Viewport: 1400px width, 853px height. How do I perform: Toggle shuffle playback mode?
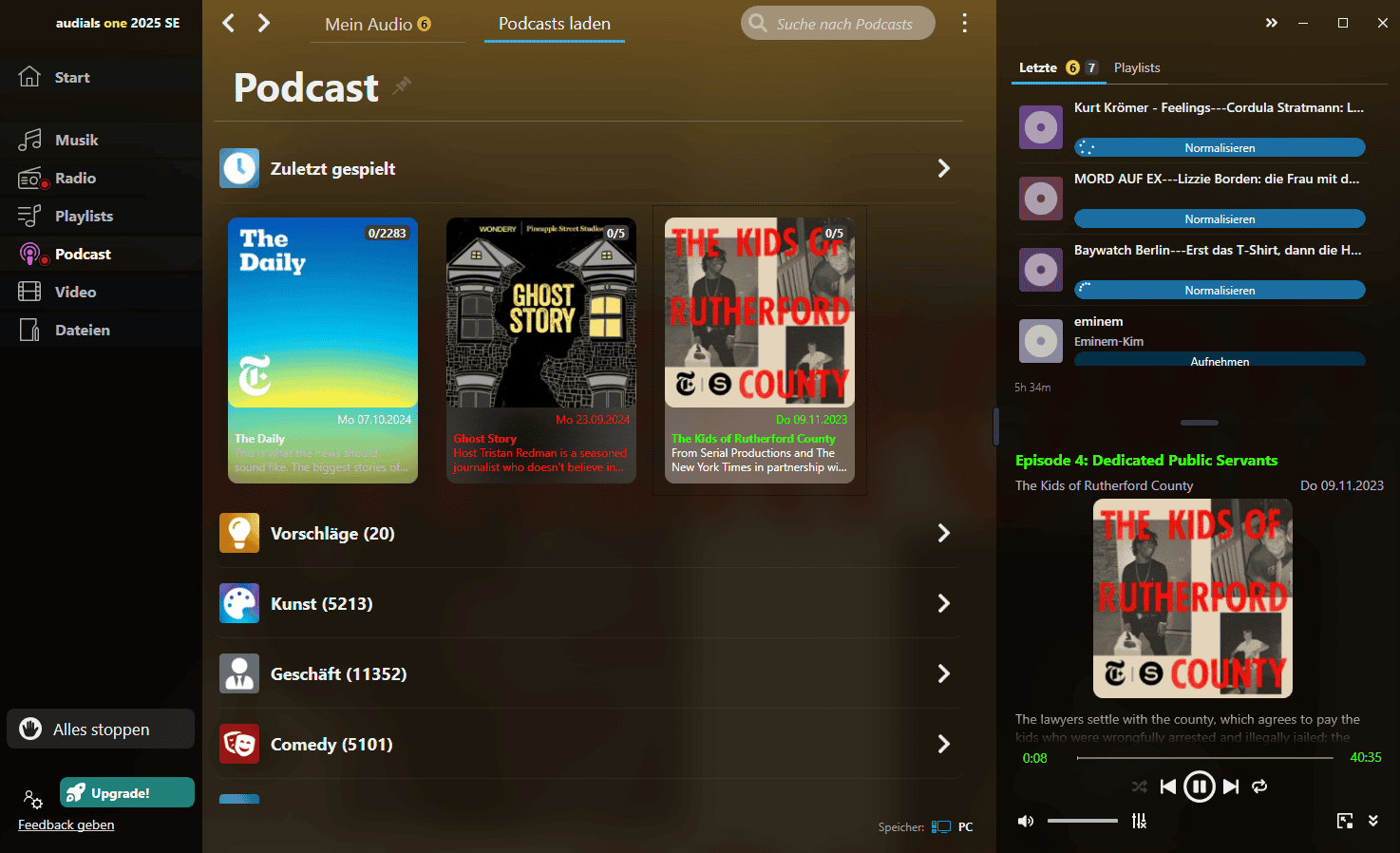tap(1139, 787)
